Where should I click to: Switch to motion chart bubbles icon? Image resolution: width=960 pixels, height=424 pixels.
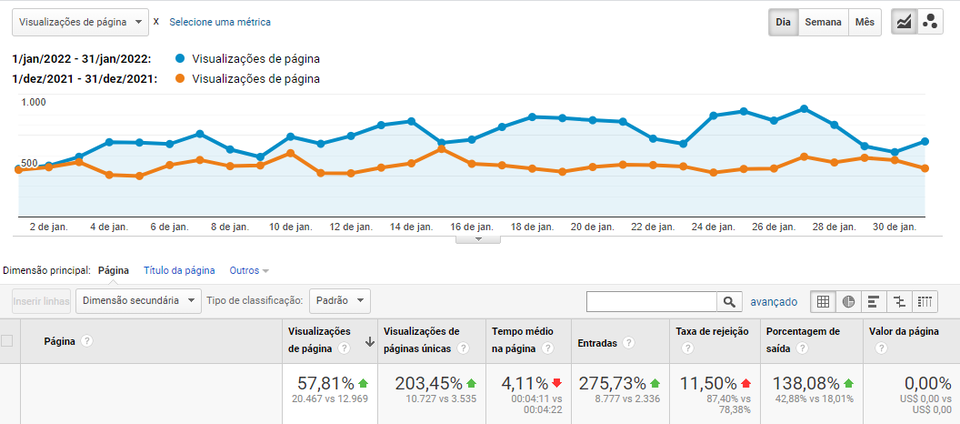[930, 22]
